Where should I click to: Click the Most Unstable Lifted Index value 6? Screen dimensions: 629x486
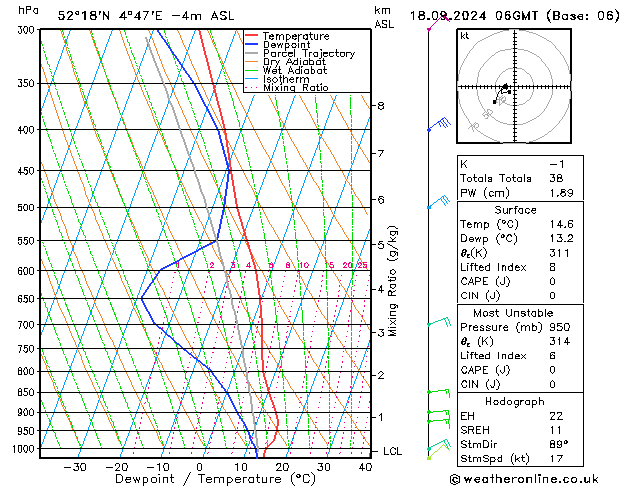click(x=553, y=356)
